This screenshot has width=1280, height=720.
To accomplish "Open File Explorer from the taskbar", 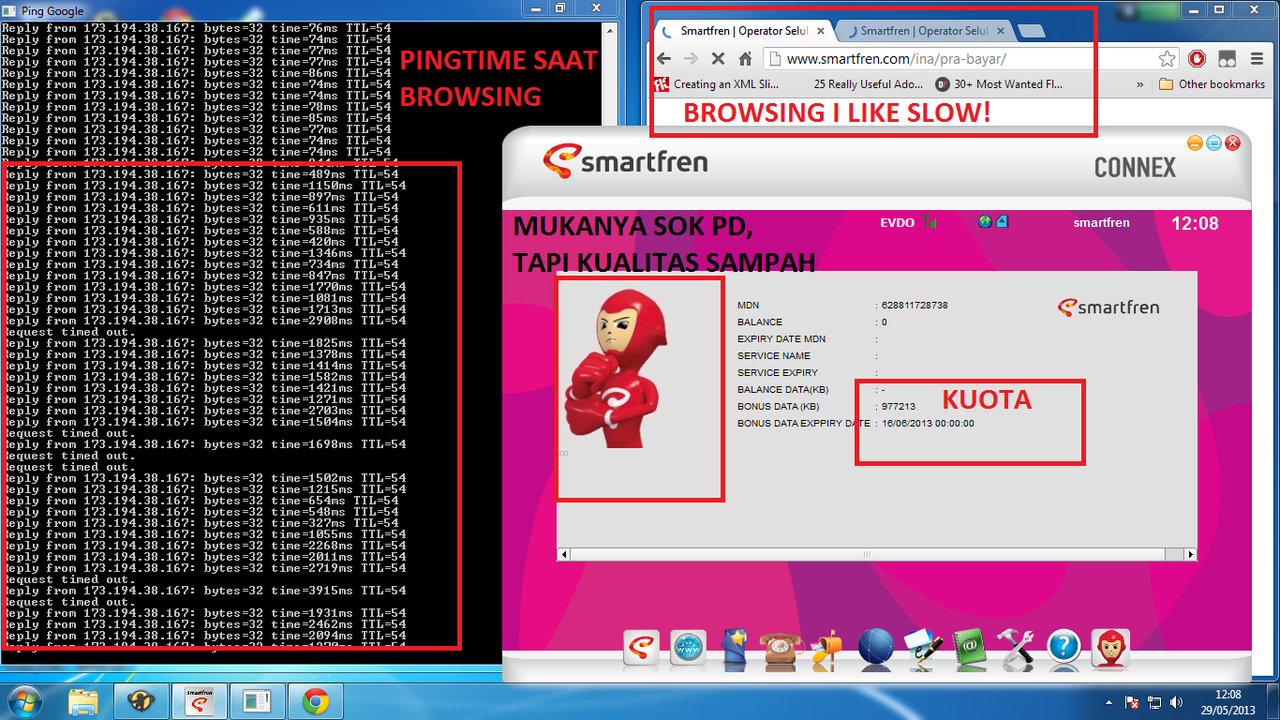I will coord(83,701).
